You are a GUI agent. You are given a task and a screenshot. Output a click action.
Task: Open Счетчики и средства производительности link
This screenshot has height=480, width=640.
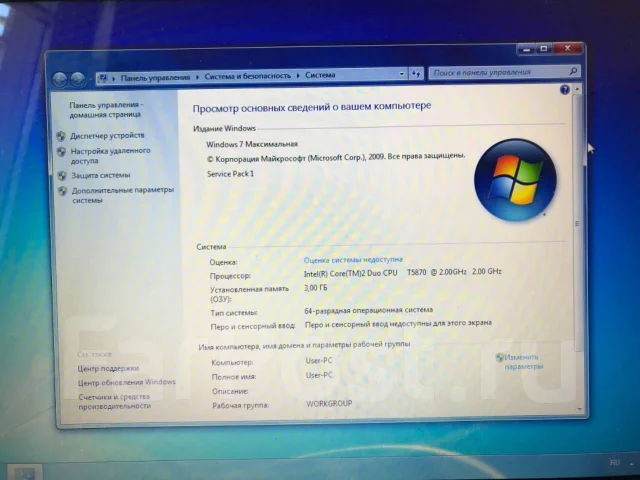115,402
